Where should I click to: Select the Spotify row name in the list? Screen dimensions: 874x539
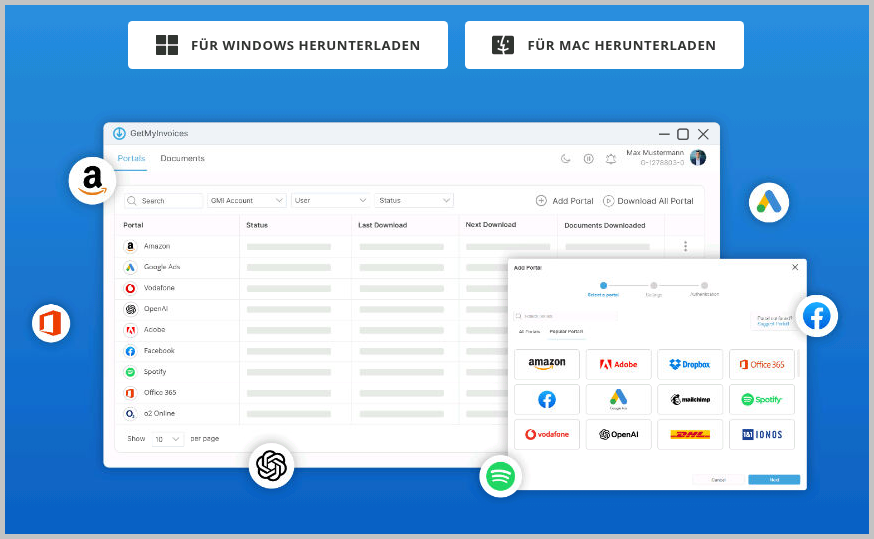pos(155,372)
